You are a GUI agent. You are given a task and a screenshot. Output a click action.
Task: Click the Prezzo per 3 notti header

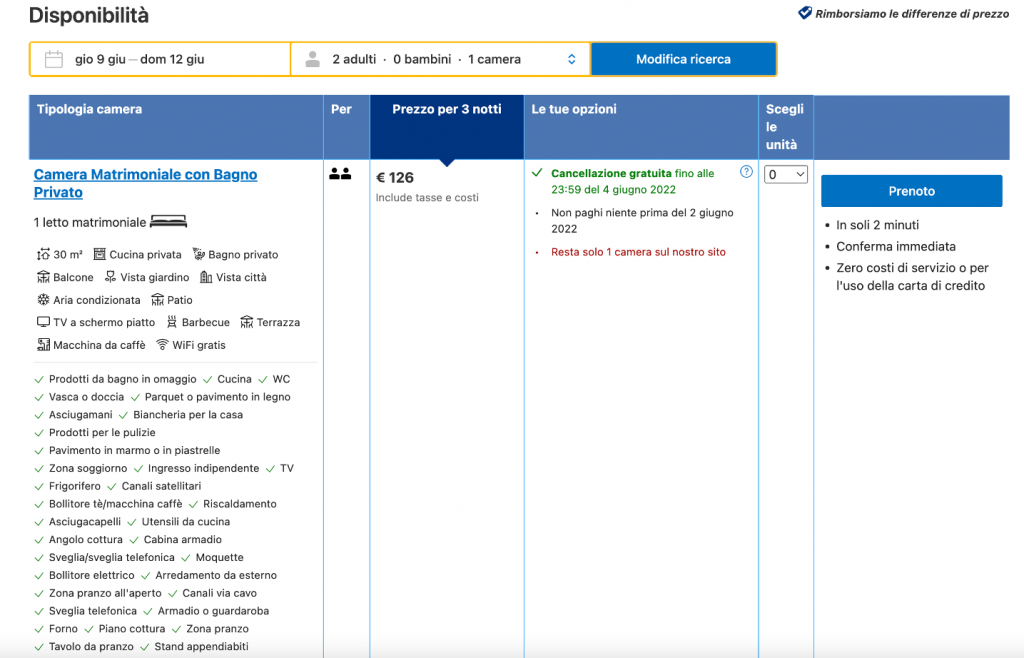click(x=447, y=109)
